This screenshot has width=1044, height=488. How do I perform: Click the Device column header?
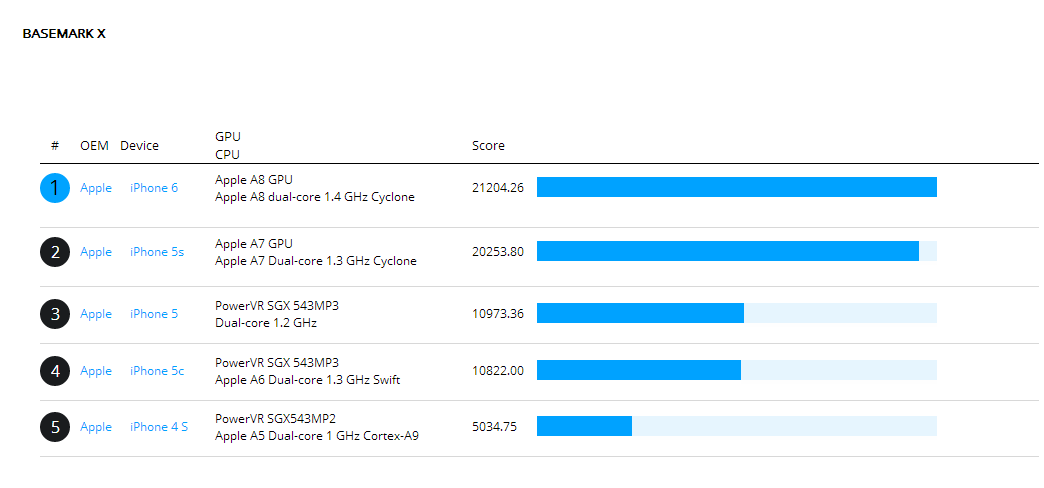point(139,145)
